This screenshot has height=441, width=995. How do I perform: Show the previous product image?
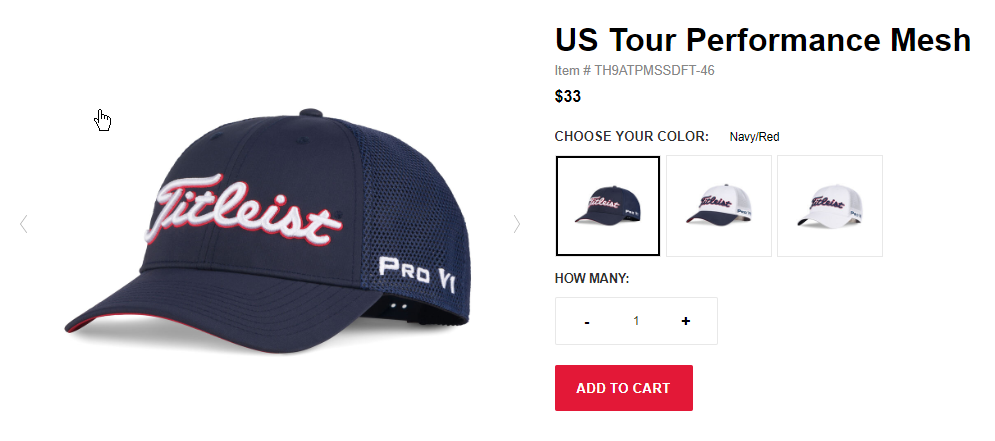click(x=23, y=224)
